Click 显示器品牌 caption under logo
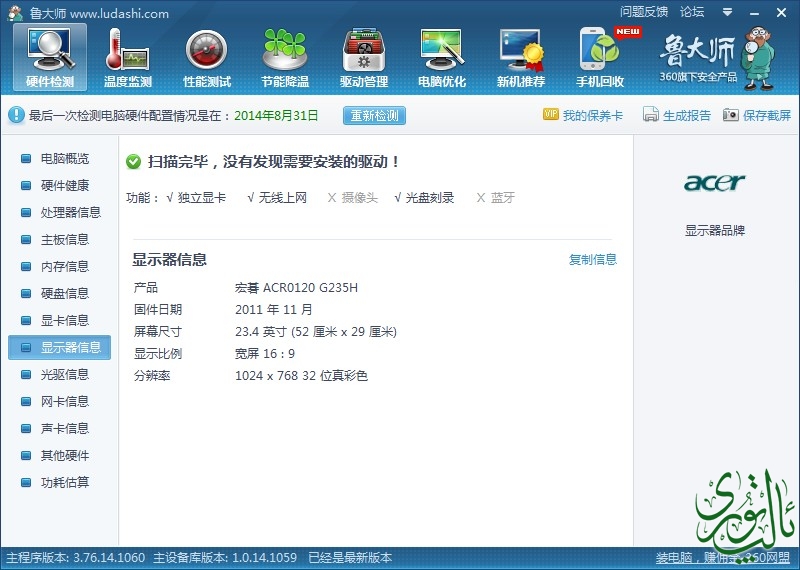Screen dimensions: 800x570 (x=715, y=231)
